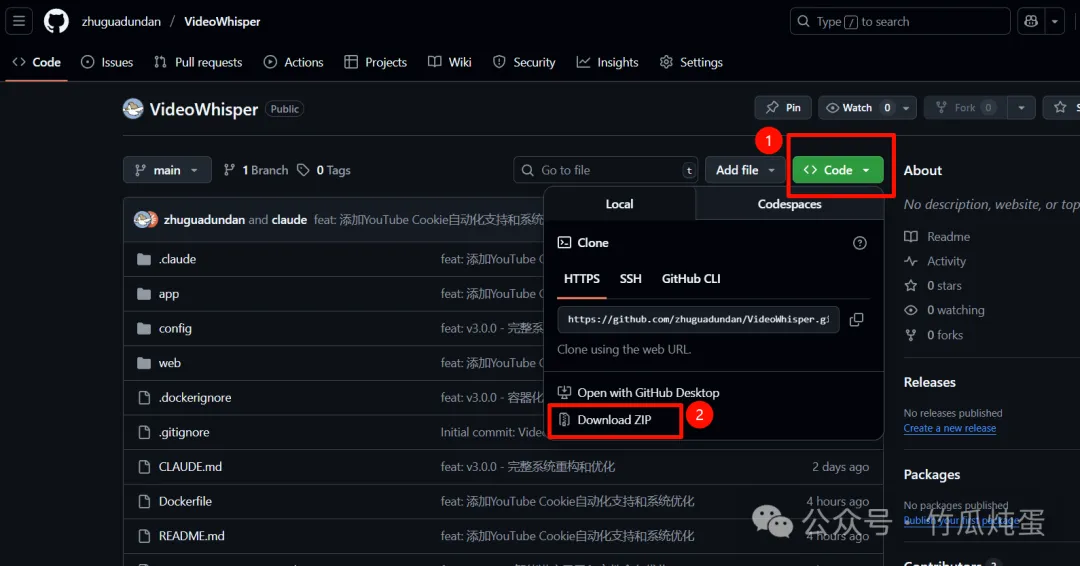Open the Copilot icon button
Image resolution: width=1080 pixels, height=566 pixels.
pos(1031,21)
